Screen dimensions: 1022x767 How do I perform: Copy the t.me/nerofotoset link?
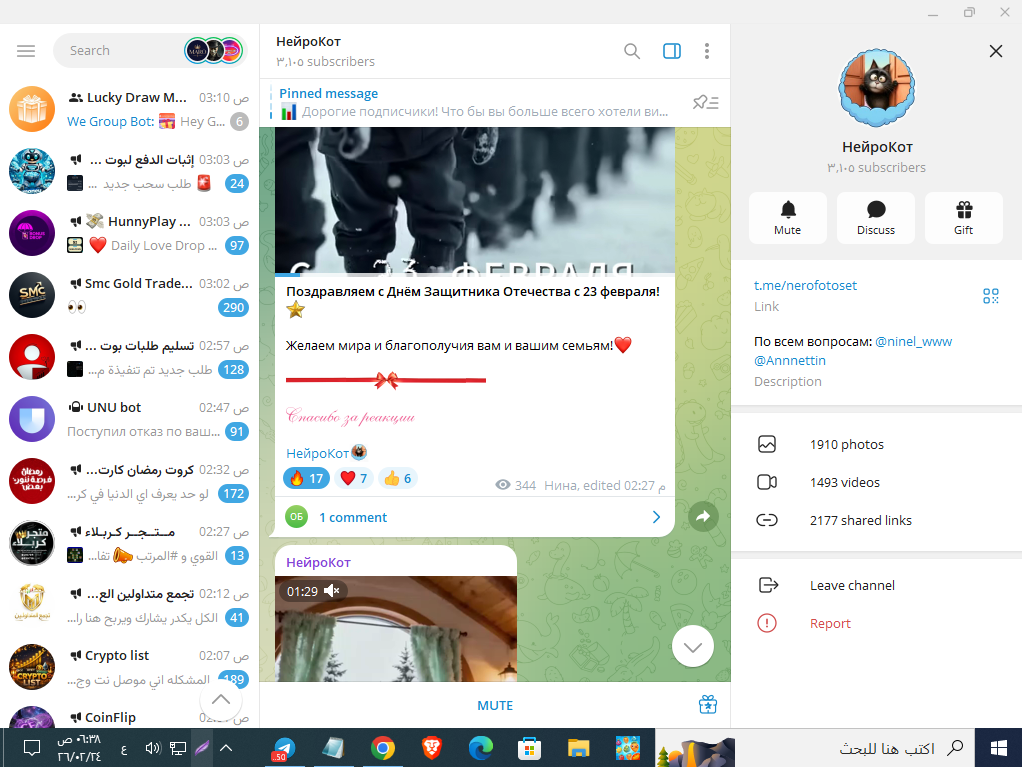pyautogui.click(x=805, y=285)
